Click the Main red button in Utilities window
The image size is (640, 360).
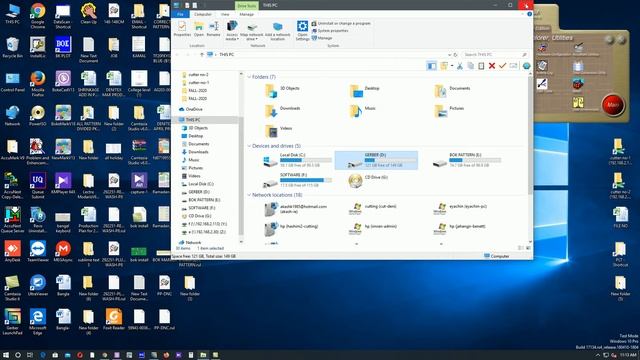click(x=612, y=105)
